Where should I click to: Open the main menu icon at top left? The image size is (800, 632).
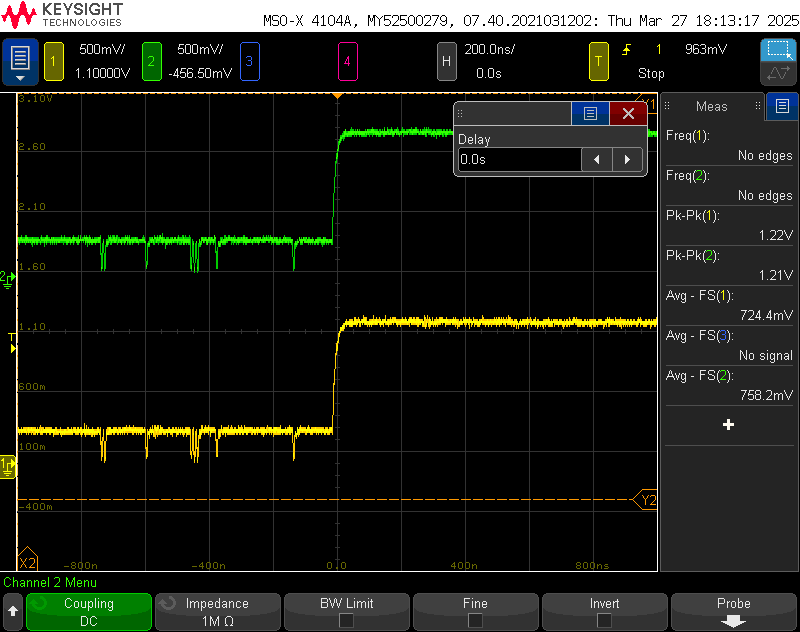click(20, 61)
